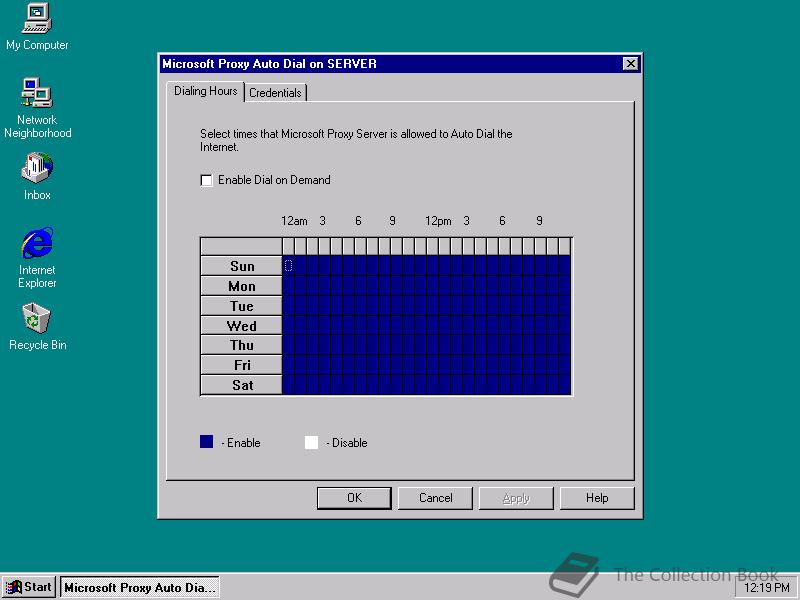800x600 pixels.
Task: Select the entire Thu row header
Action: pyautogui.click(x=241, y=345)
